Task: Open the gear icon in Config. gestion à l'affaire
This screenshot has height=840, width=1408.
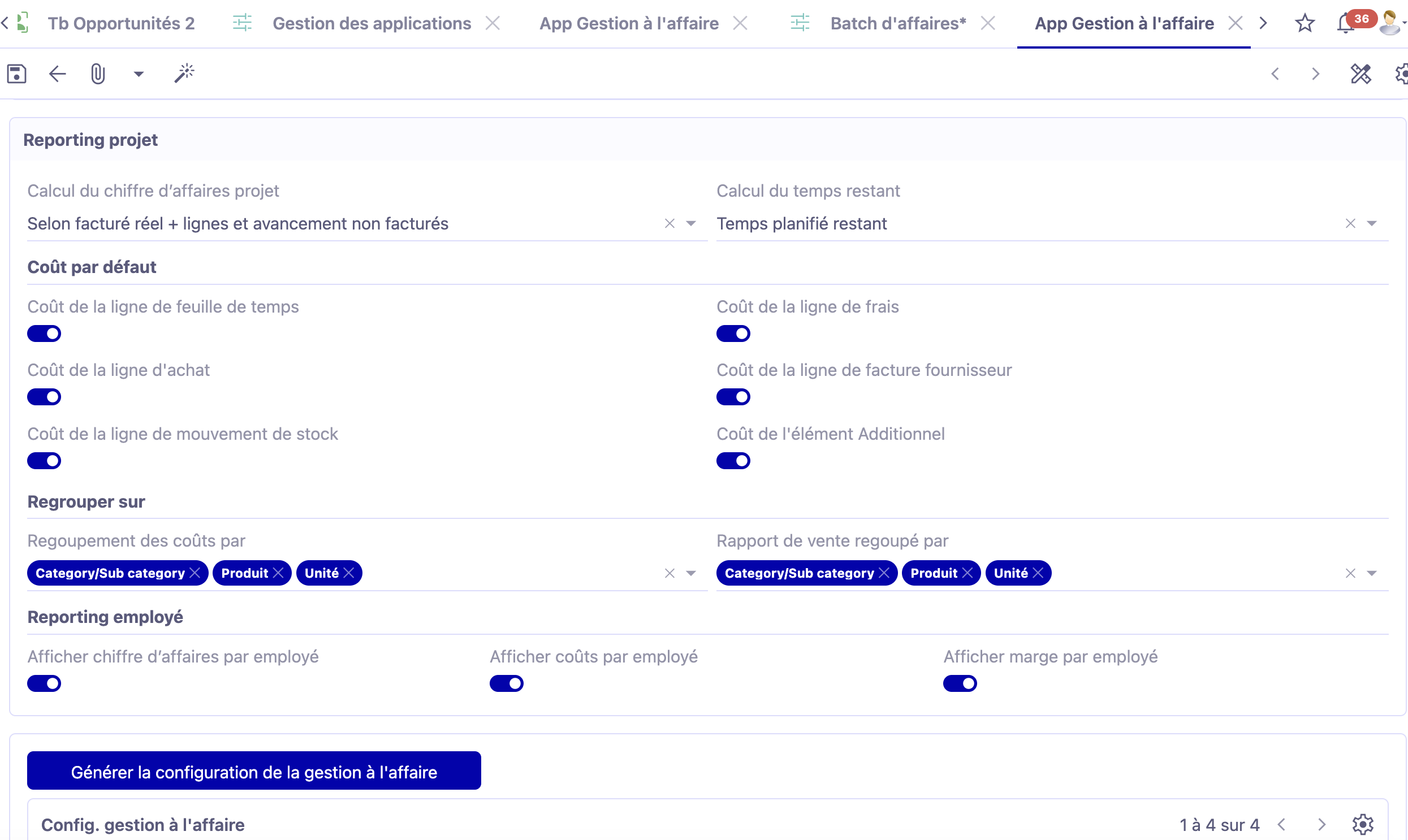Action: pyautogui.click(x=1363, y=824)
